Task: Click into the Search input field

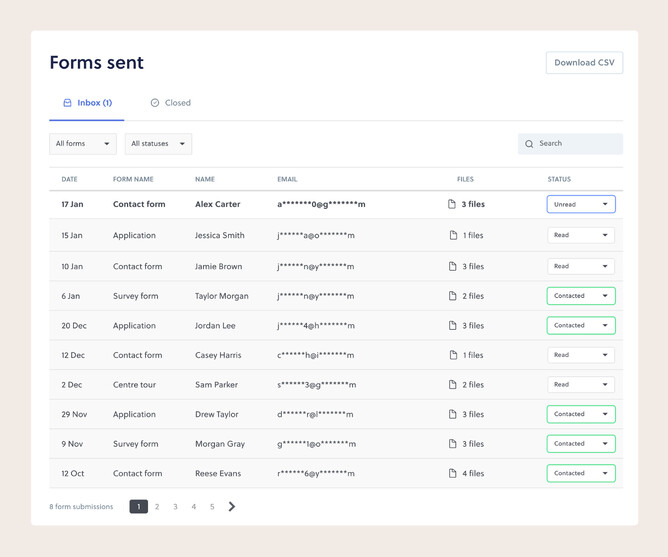Action: 577,144
